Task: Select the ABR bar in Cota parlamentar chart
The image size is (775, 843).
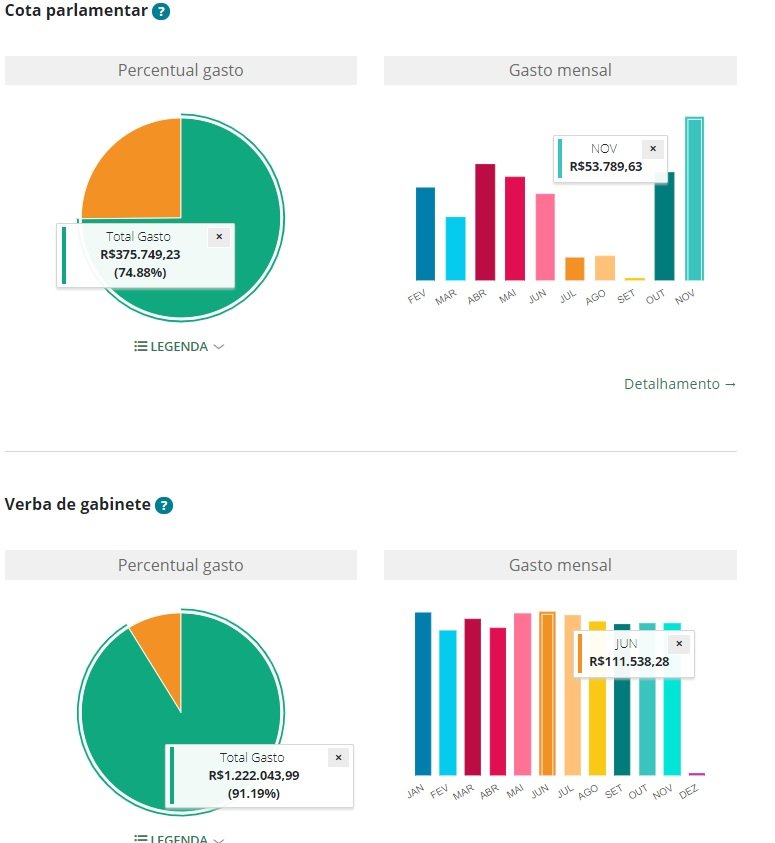Action: coord(485,222)
